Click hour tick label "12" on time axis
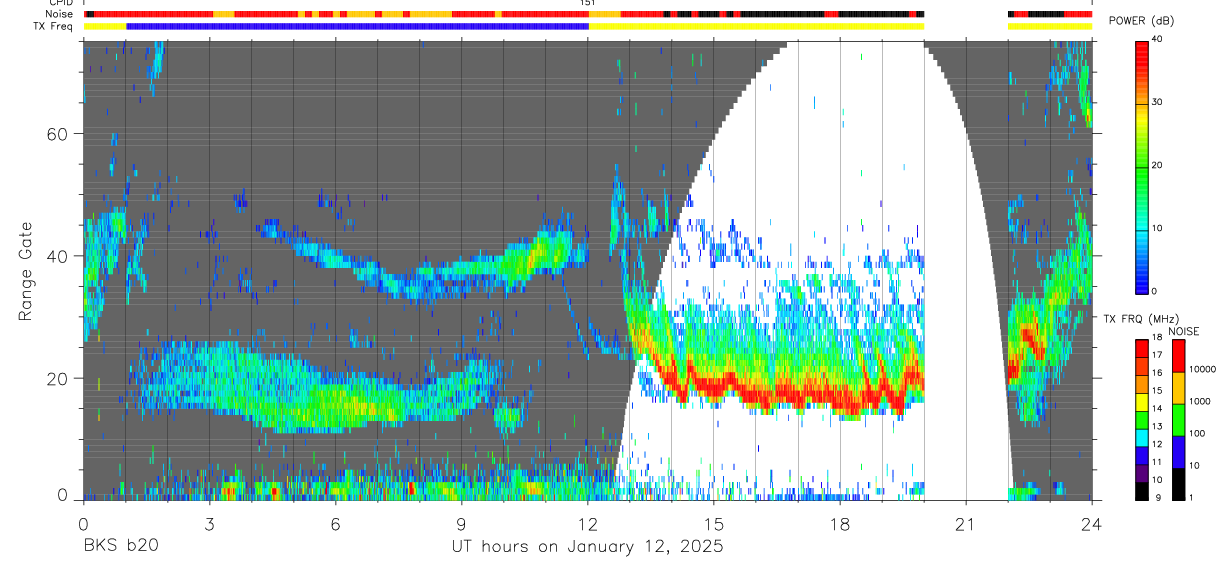This screenshot has width=1228, height=567. click(x=587, y=524)
